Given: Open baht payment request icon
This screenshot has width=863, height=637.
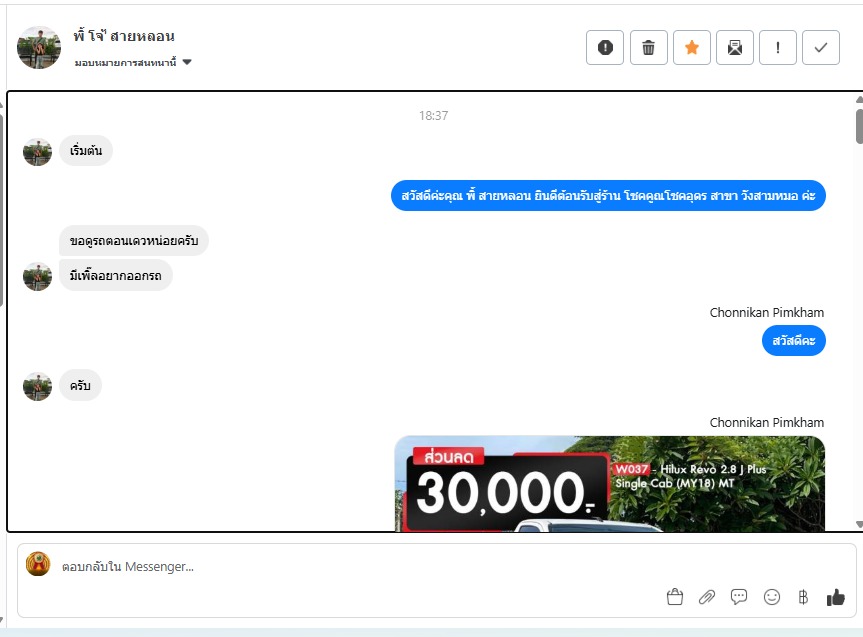Looking at the screenshot, I should [803, 597].
